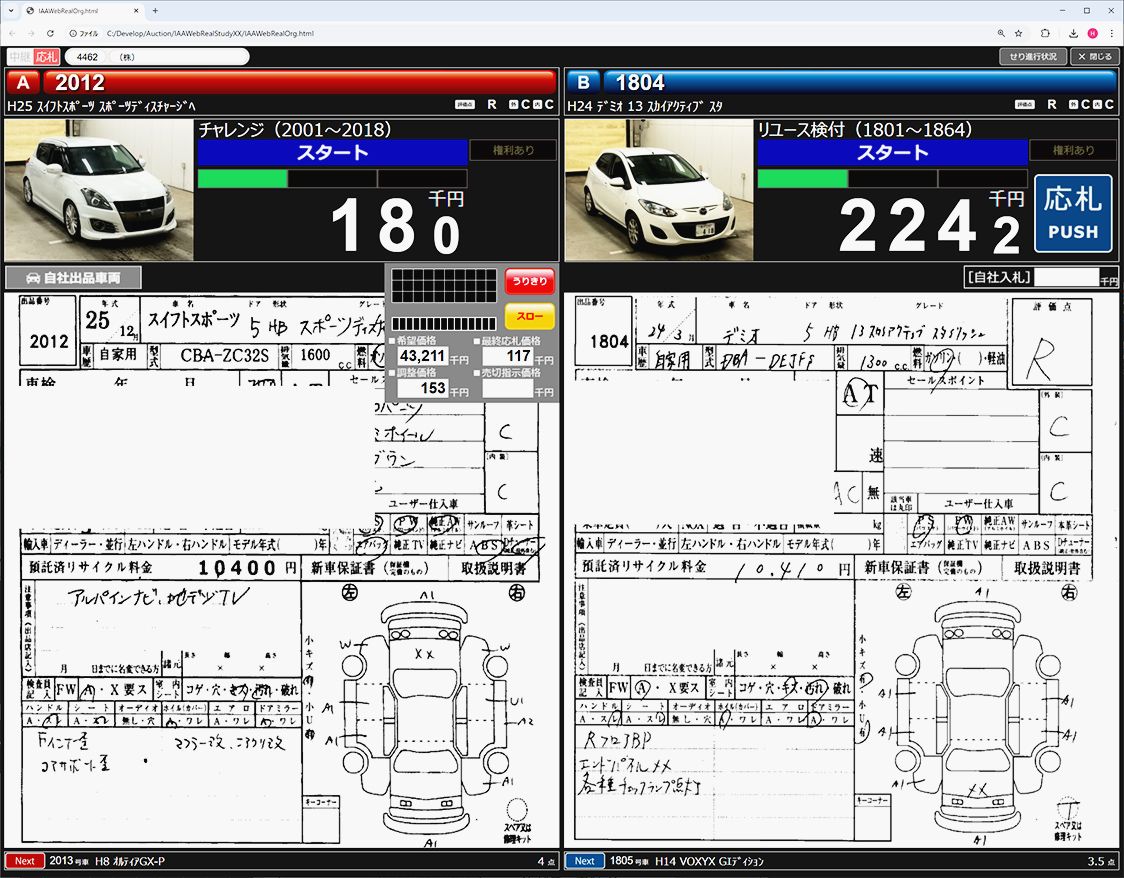Click the 閉じる close button in app header
This screenshot has width=1124, height=878.
coord(1094,57)
